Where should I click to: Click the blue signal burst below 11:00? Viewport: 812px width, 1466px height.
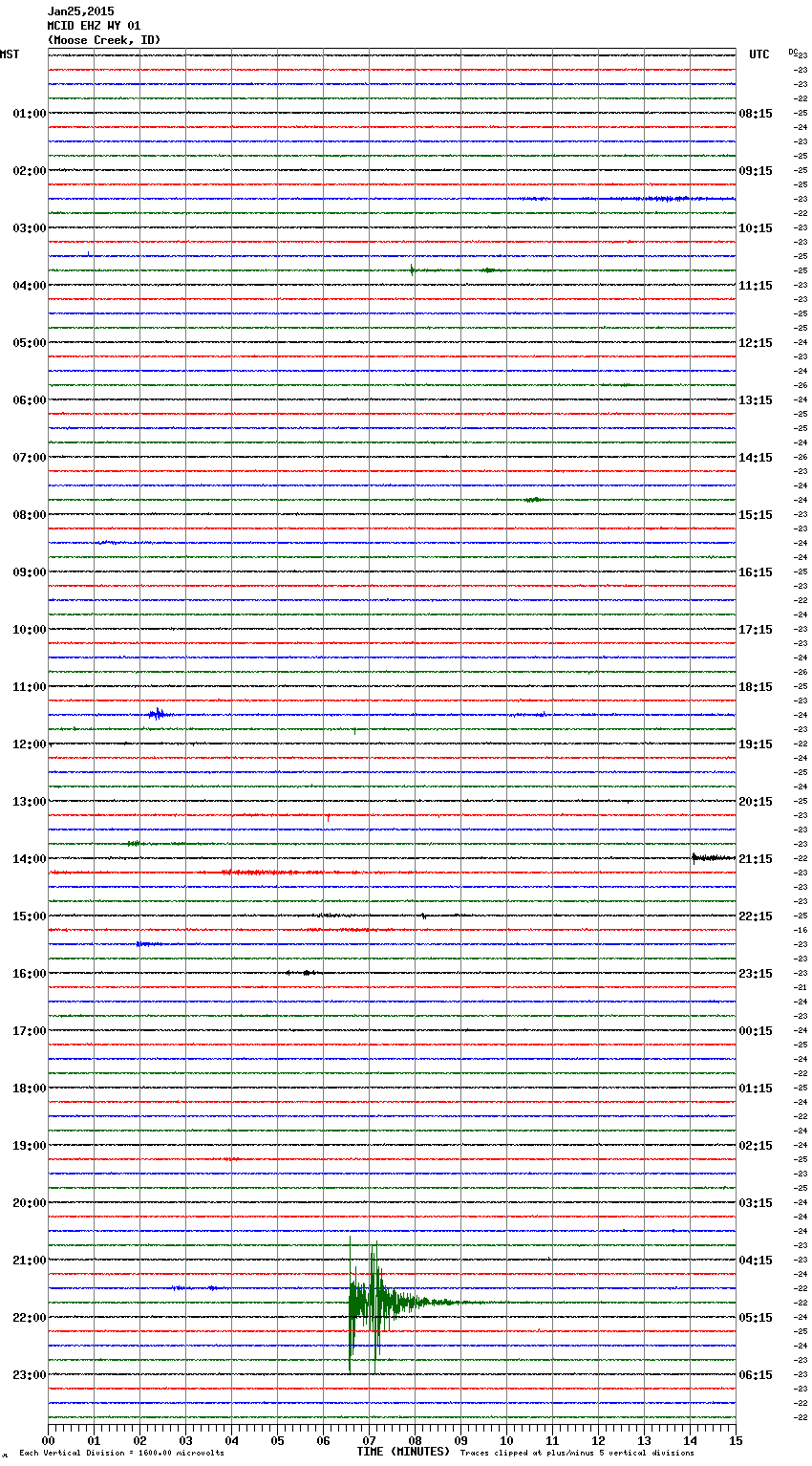point(159,714)
